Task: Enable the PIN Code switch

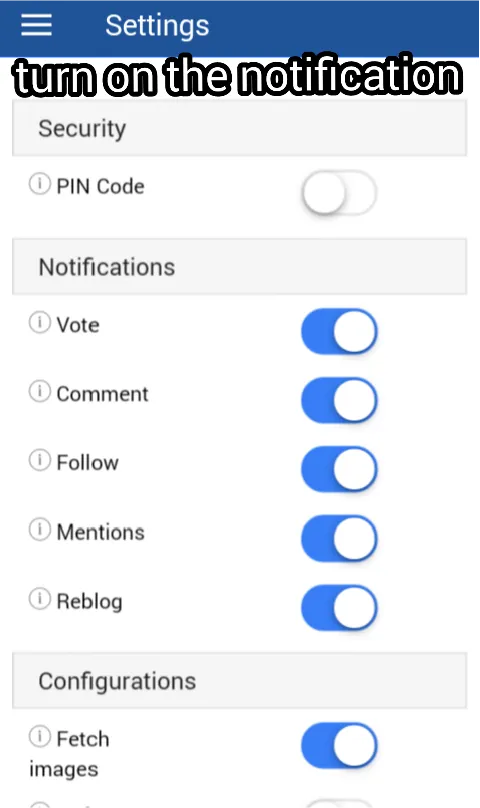Action: (x=339, y=193)
